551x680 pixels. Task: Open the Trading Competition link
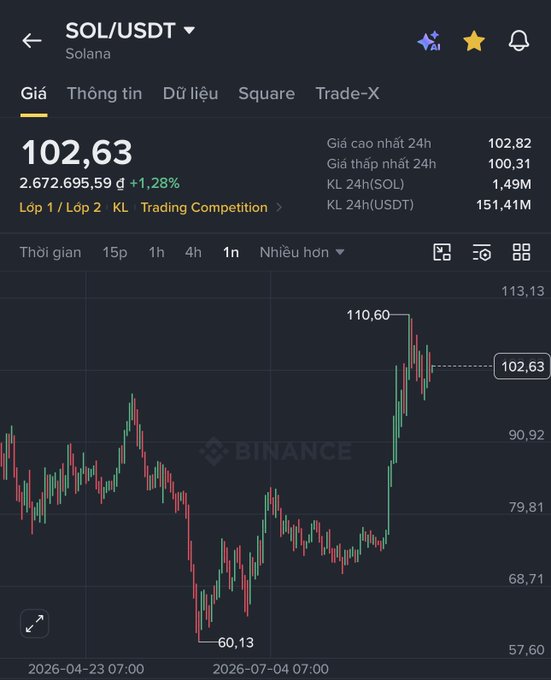coord(204,207)
